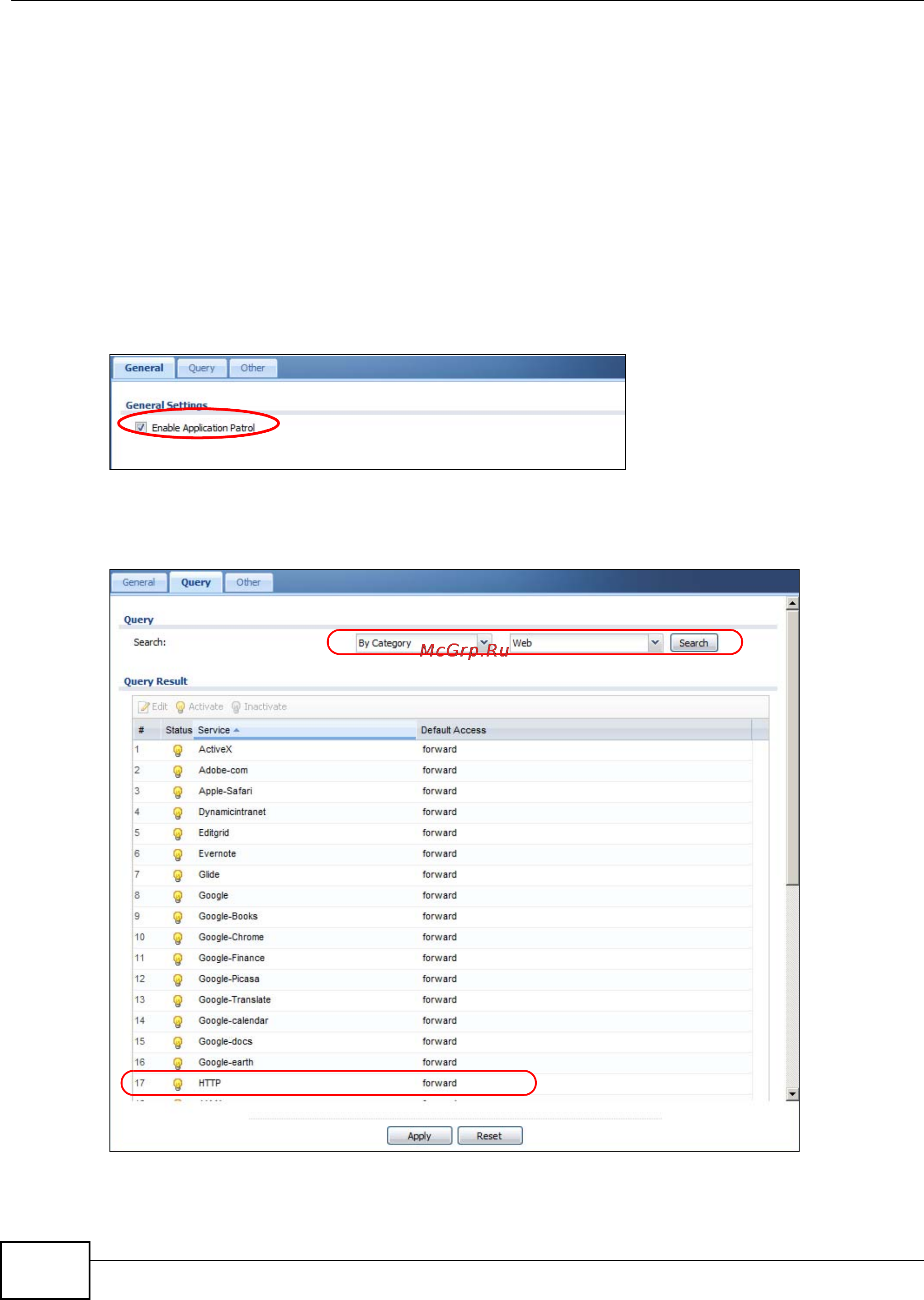This screenshot has width=924, height=1300.
Task: Toggle Enable Application Patrol checkbox
Action: pyautogui.click(x=141, y=427)
